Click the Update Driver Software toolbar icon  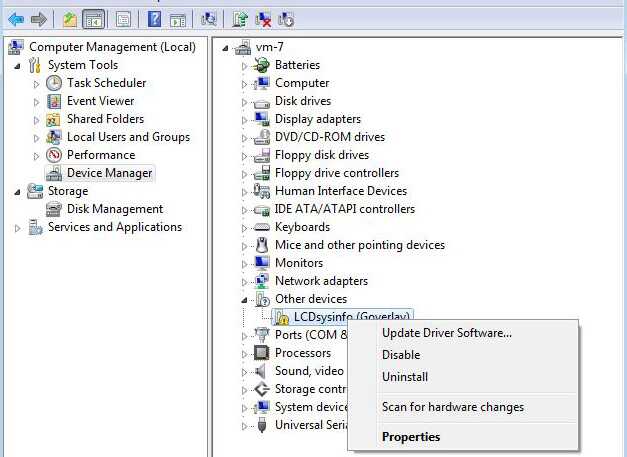click(240, 18)
